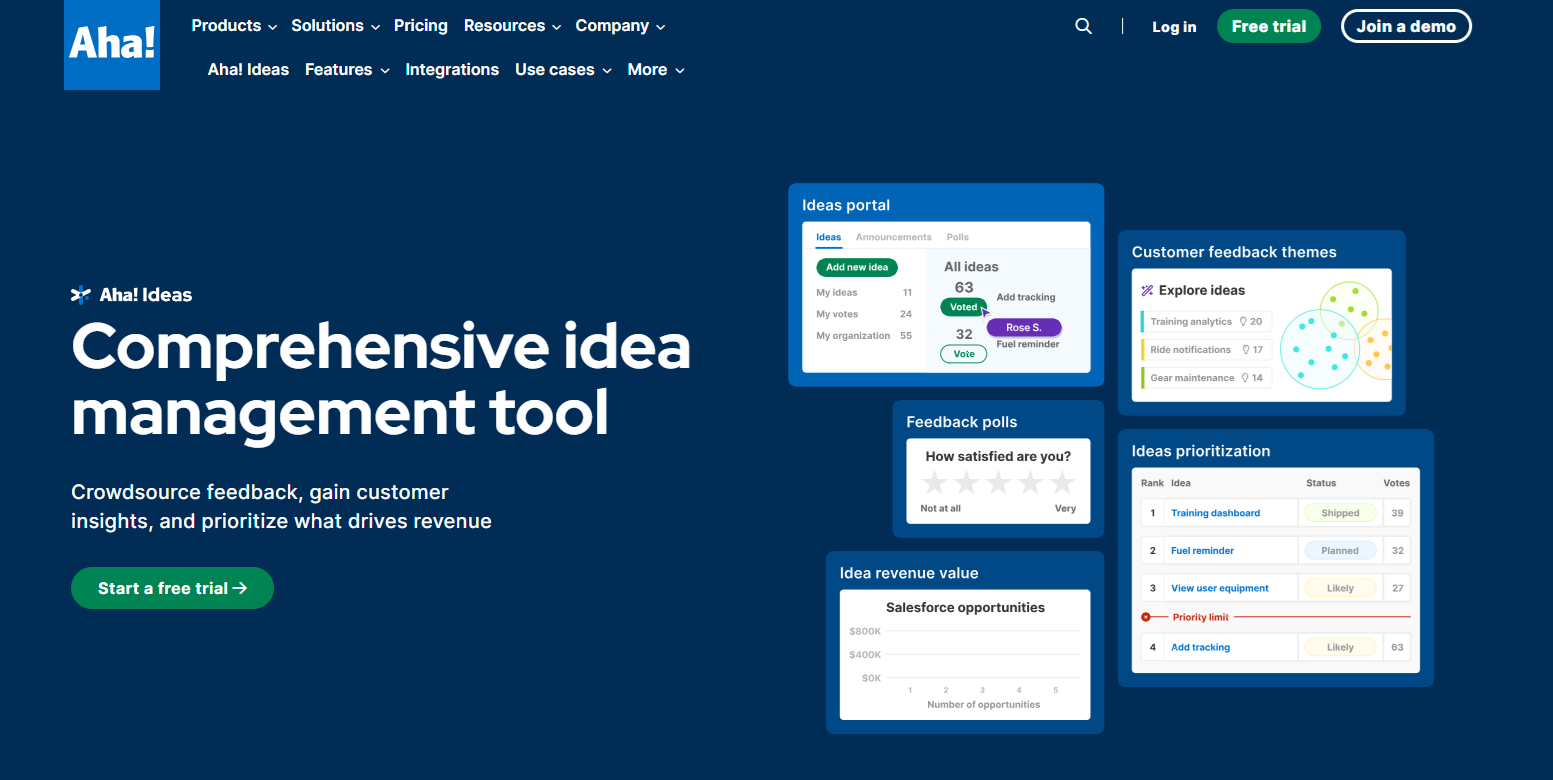Click the My ideas row

[x=864, y=293]
